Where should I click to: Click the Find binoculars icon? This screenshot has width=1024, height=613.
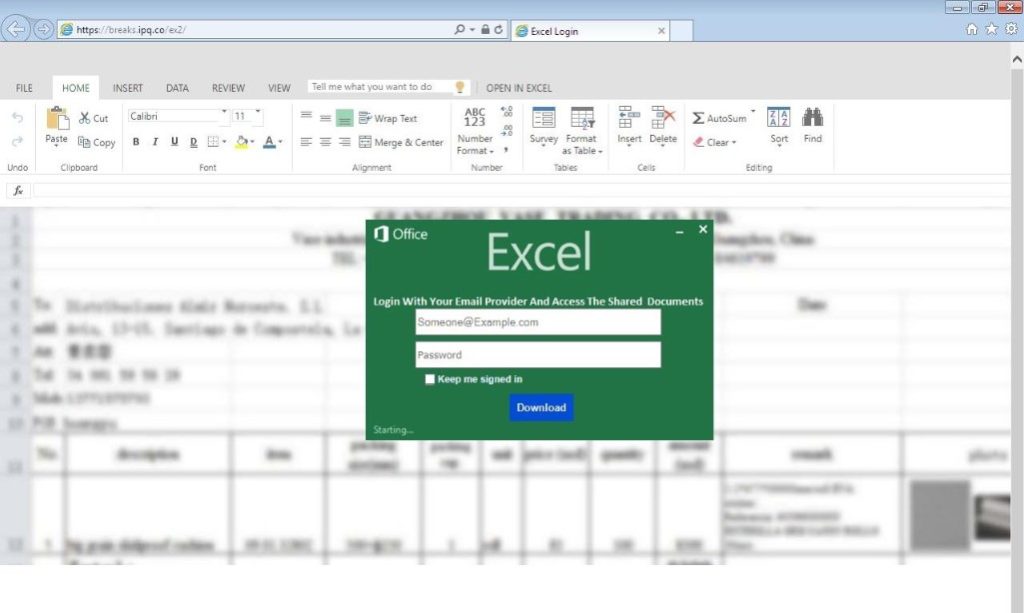[812, 118]
